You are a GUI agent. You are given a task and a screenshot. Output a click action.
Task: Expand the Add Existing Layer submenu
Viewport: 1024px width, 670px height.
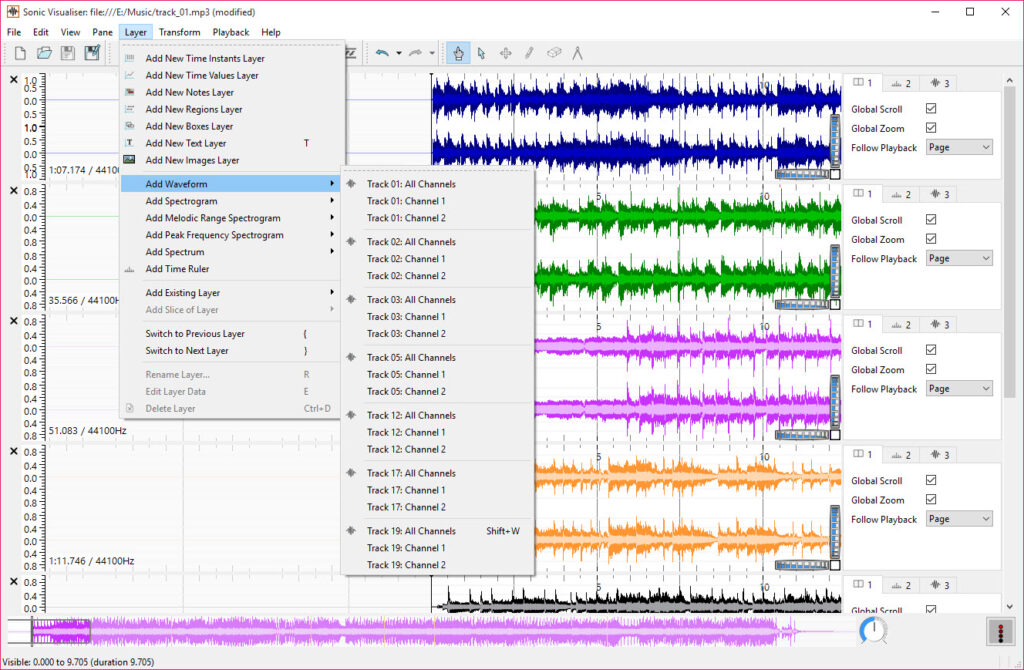[x=231, y=293]
